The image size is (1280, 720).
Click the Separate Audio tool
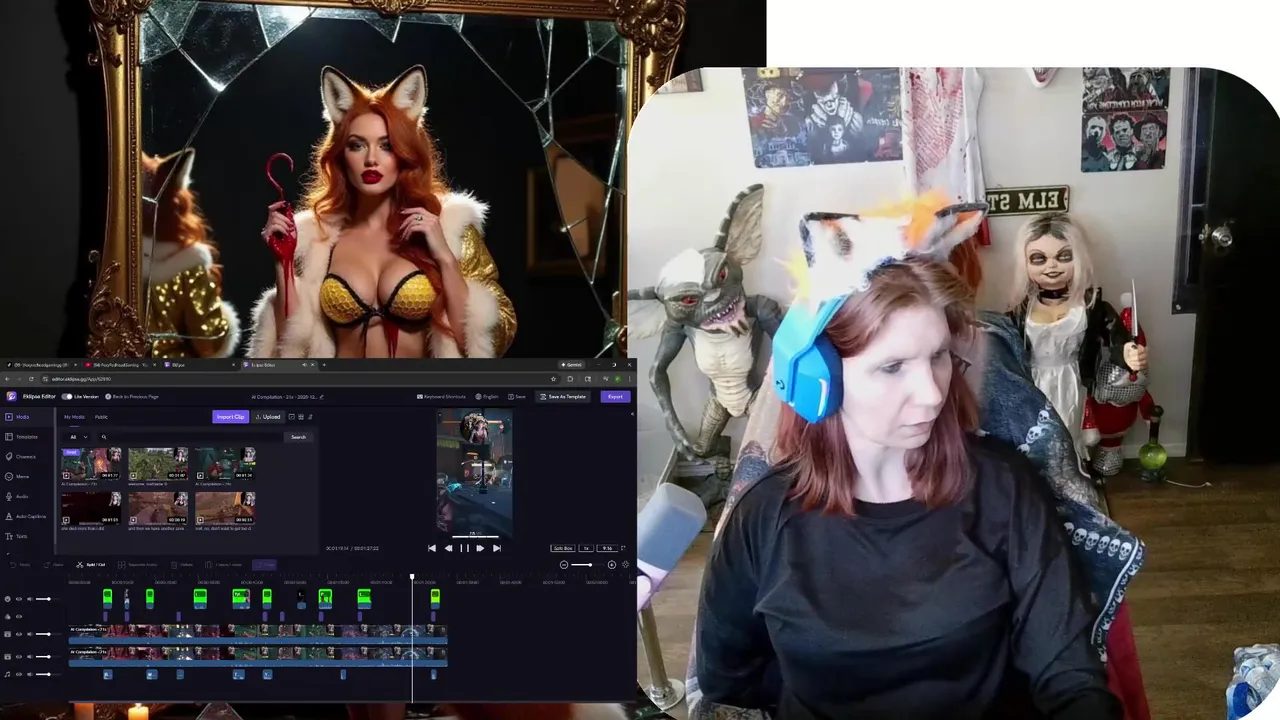coord(137,565)
